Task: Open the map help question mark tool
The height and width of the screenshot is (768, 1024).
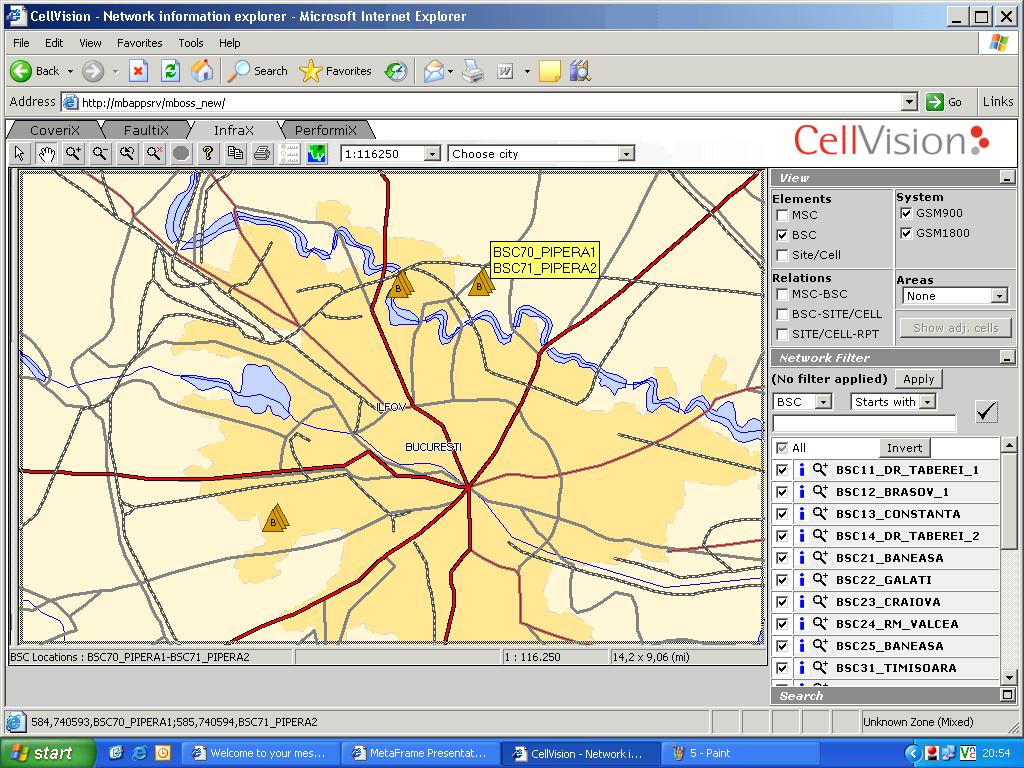Action: pyautogui.click(x=208, y=153)
